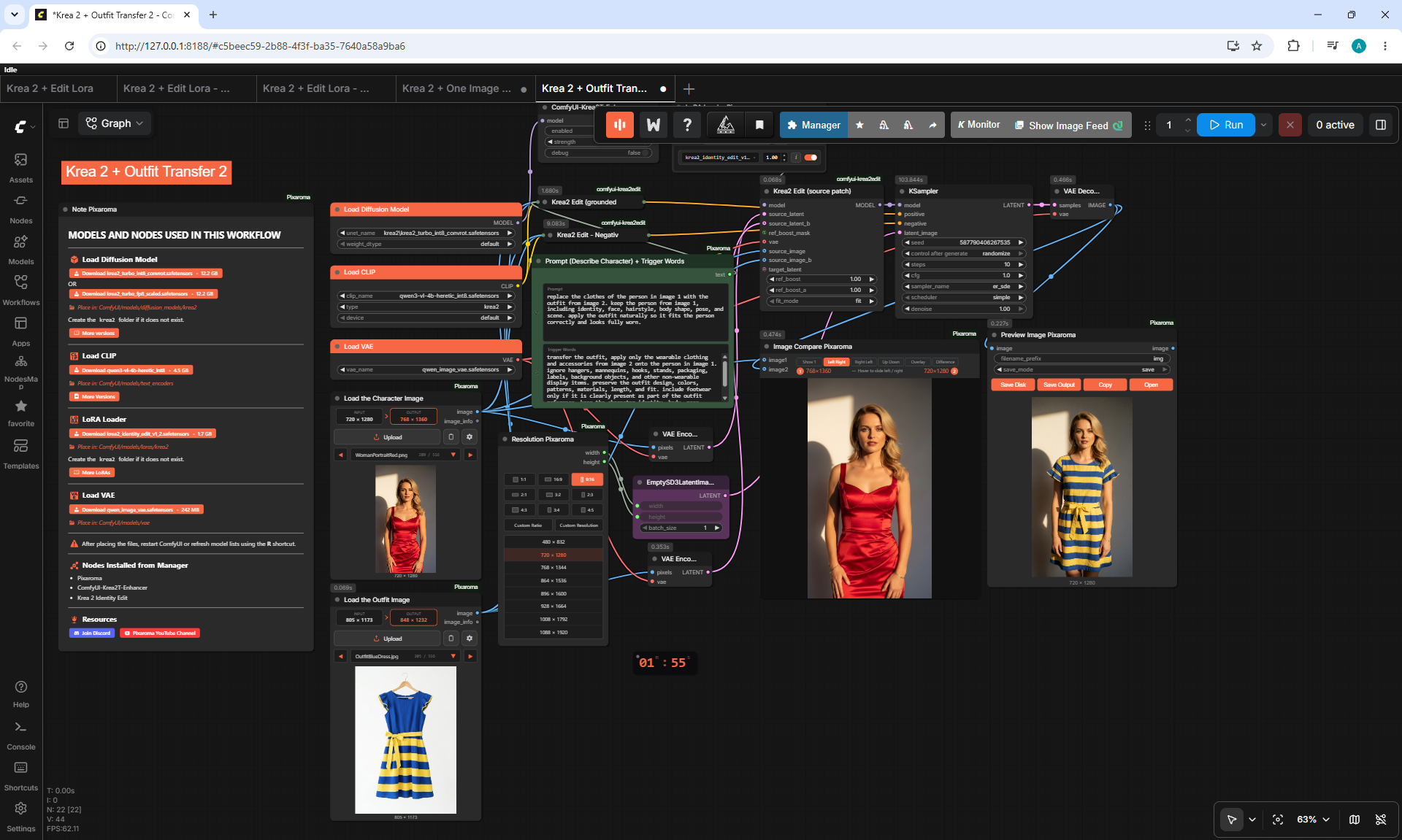Image resolution: width=1402 pixels, height=840 pixels.
Task: Click the strength slider in ComfyUI-Krea2T node
Action: pyautogui.click(x=599, y=142)
